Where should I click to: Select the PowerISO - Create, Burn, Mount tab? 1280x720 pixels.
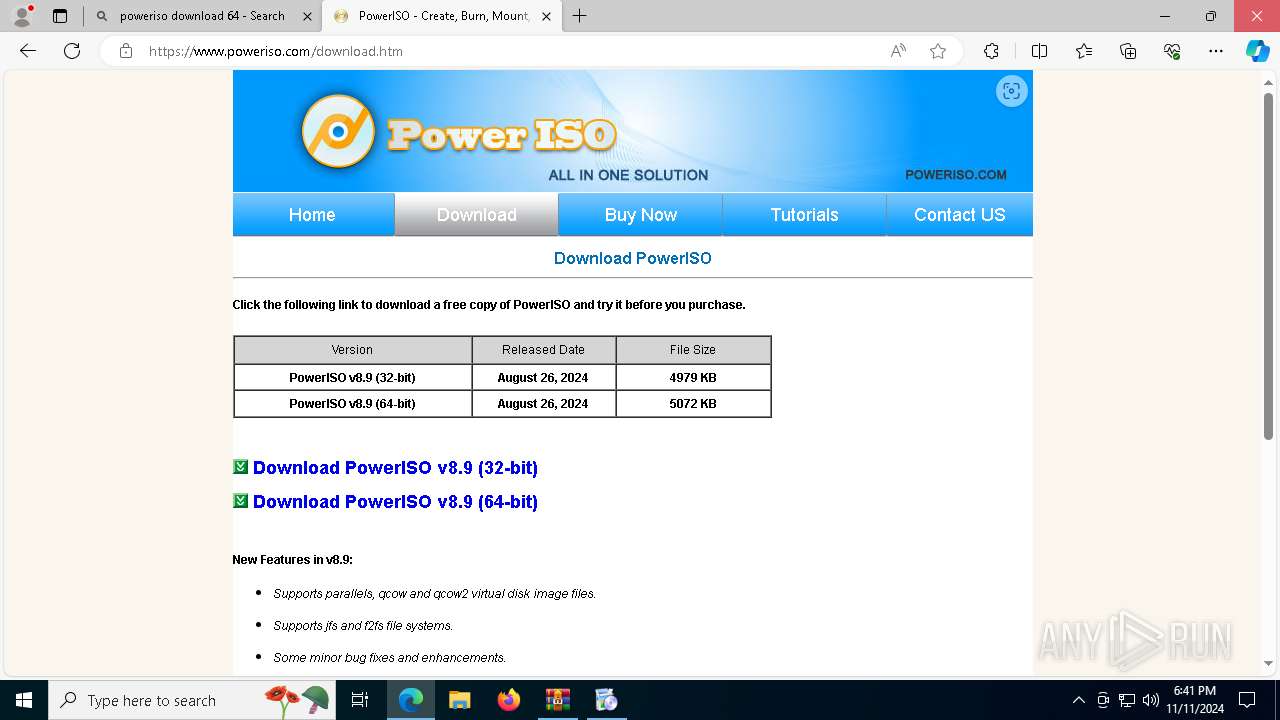[x=442, y=16]
